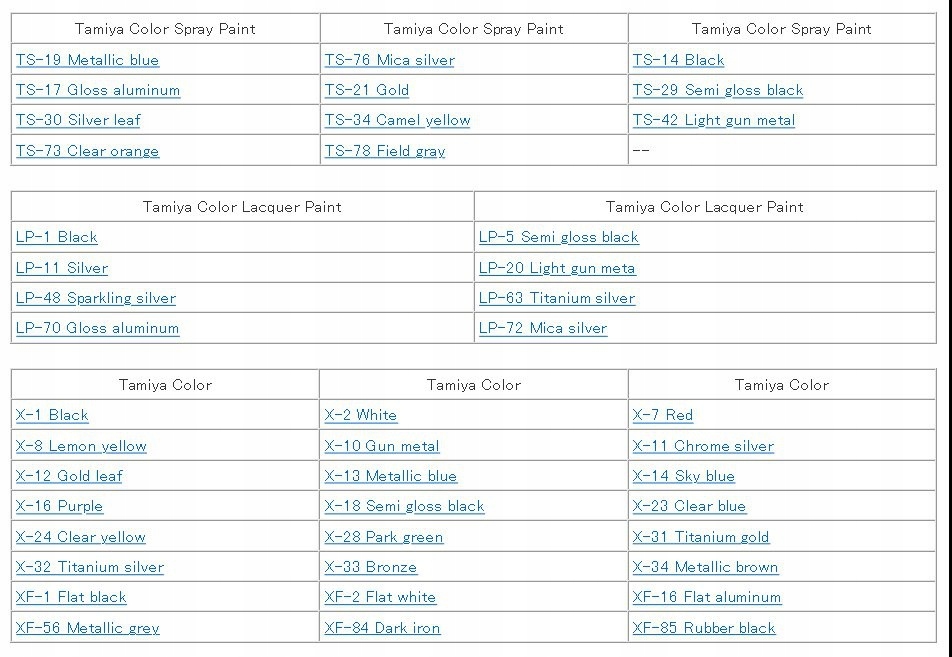
Task: Click the X-2 White paint link
Action: coord(360,415)
